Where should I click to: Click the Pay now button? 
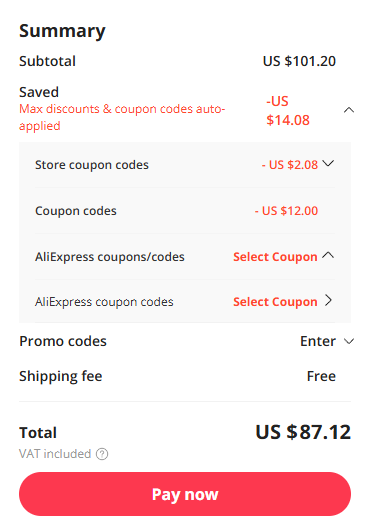click(185, 494)
